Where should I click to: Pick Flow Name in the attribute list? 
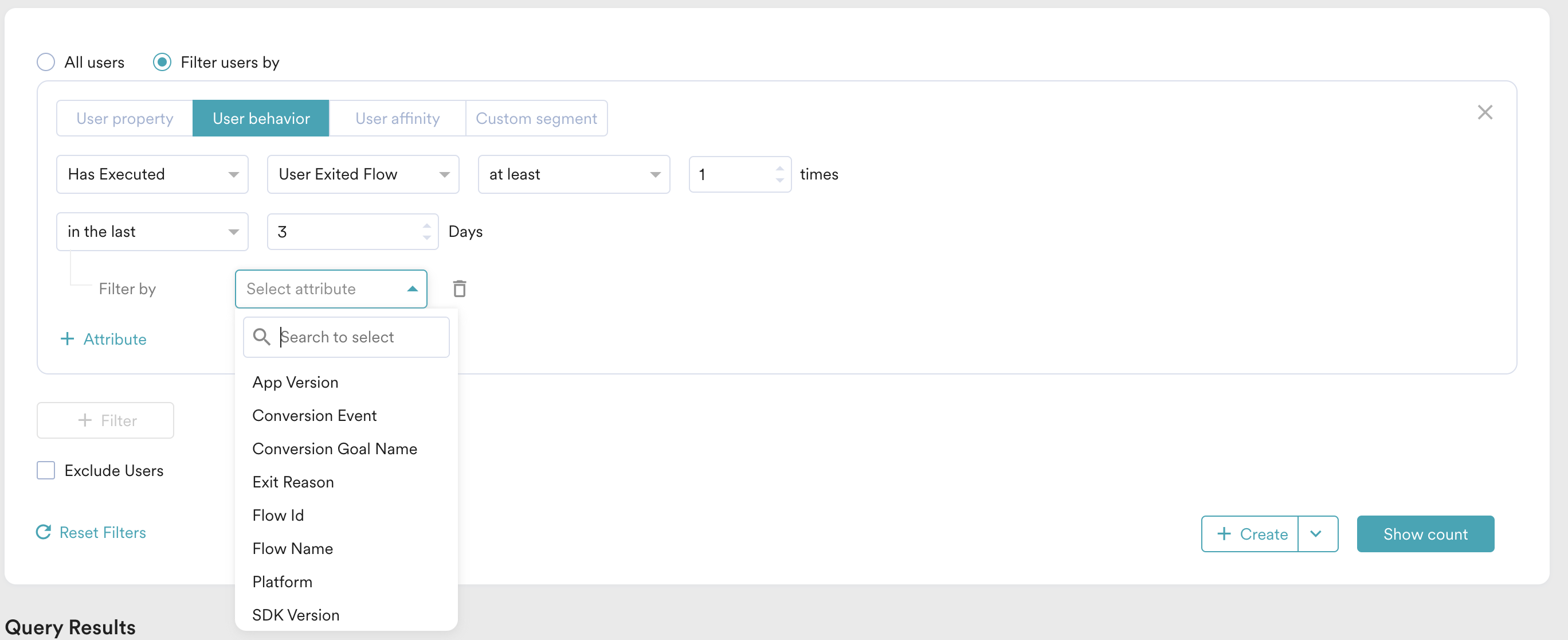[292, 548]
